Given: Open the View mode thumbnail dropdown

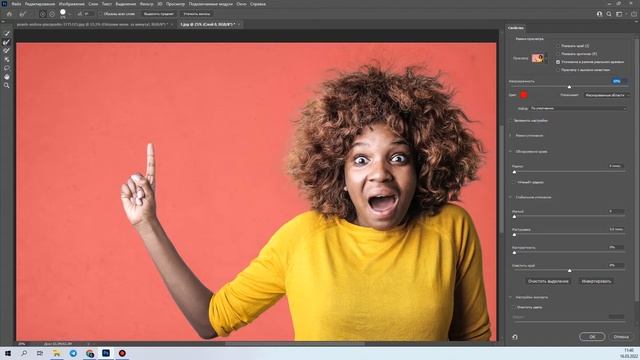Looking at the screenshot, I should (539, 58).
